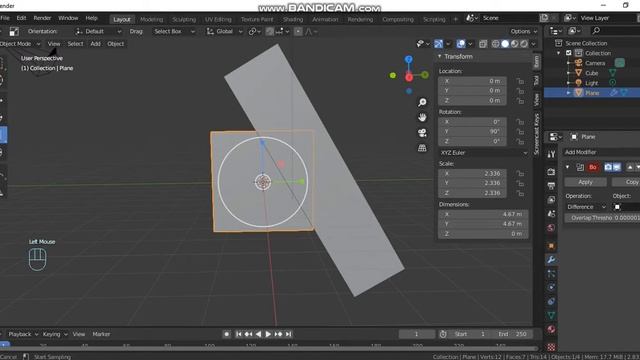Viewport: 640px width, 360px height.
Task: Open the Modifier properties wrench icon
Action: click(551, 260)
